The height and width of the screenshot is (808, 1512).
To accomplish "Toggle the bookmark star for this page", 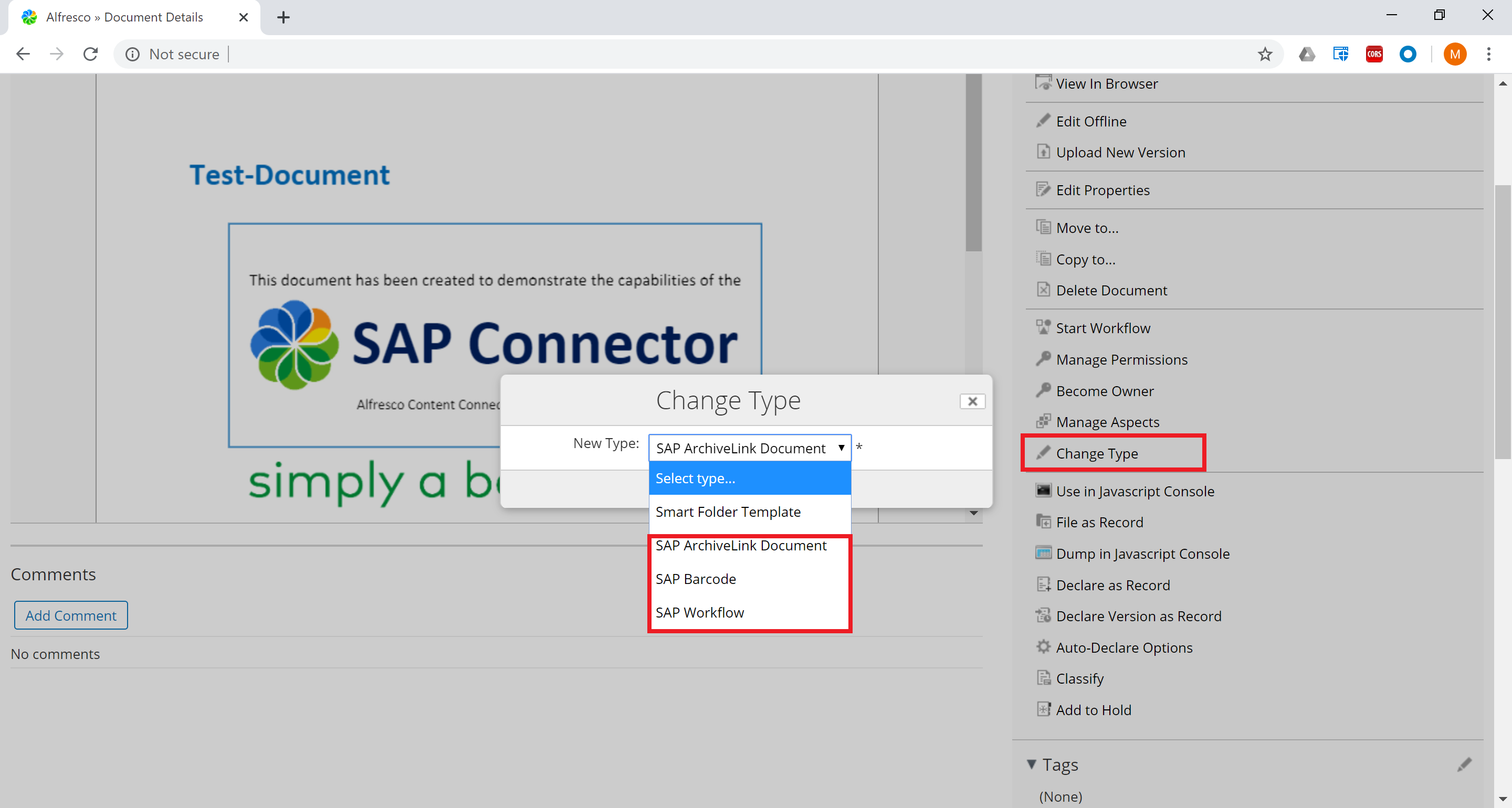I will (x=1265, y=54).
